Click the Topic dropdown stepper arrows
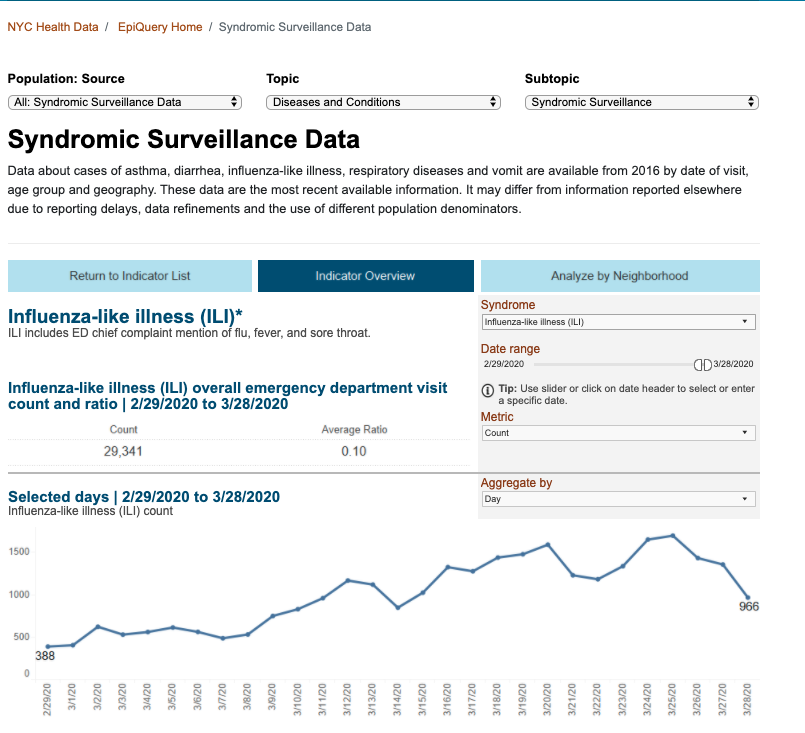This screenshot has width=805, height=733. click(493, 102)
